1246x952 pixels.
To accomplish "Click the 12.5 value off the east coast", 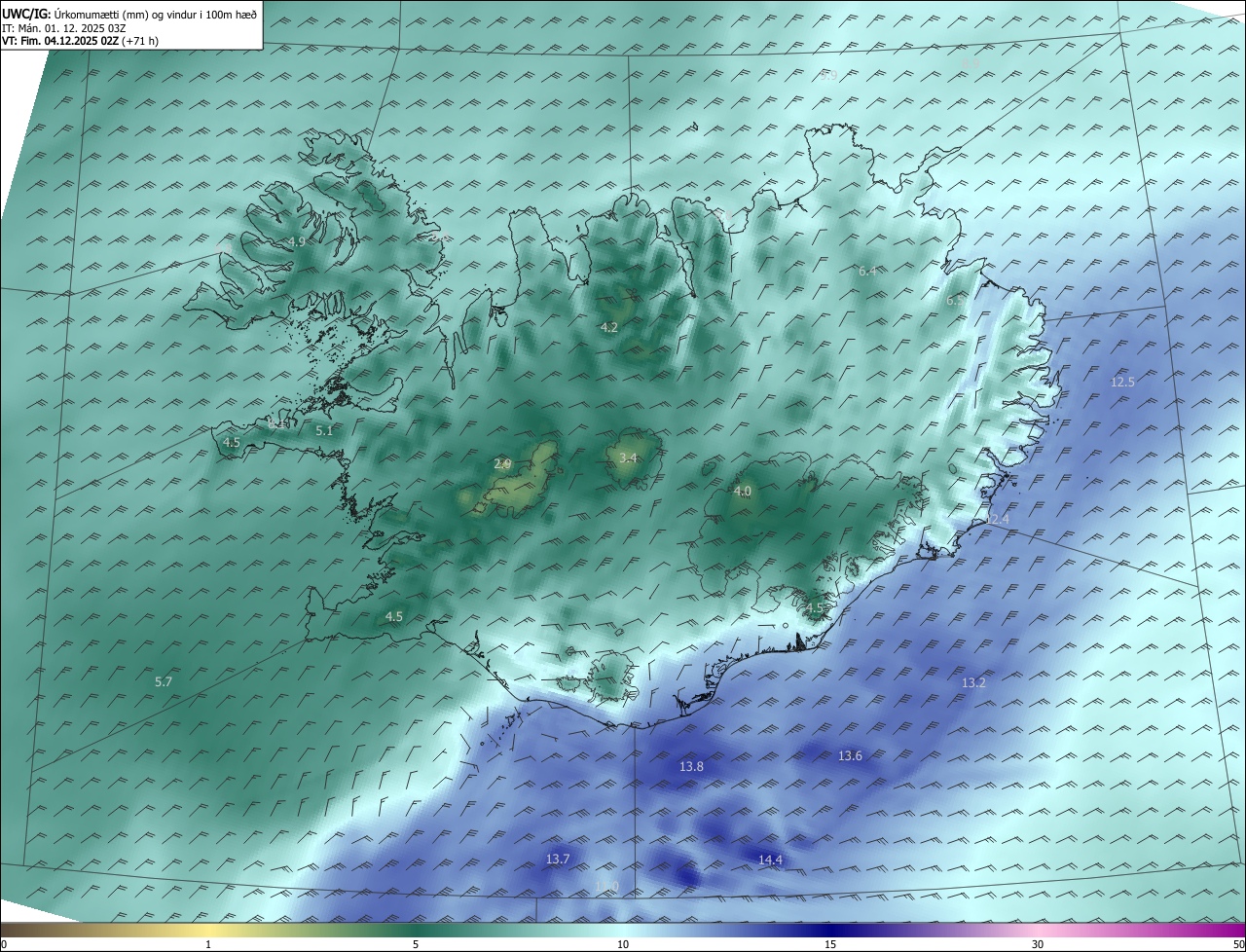I will [x=1122, y=382].
